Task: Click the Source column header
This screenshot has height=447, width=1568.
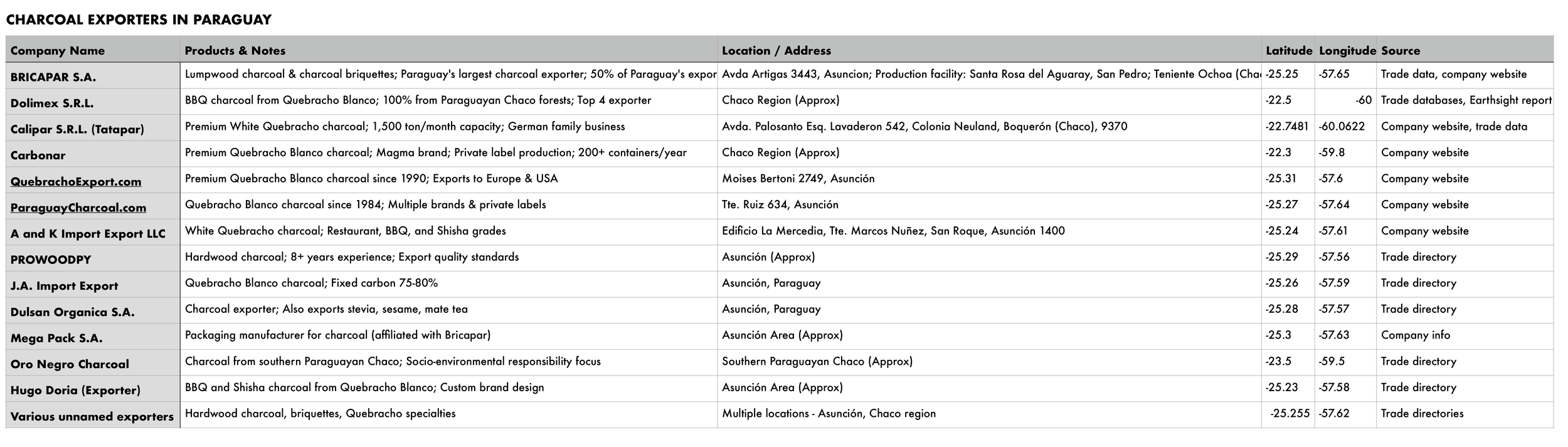Action: (x=1465, y=50)
